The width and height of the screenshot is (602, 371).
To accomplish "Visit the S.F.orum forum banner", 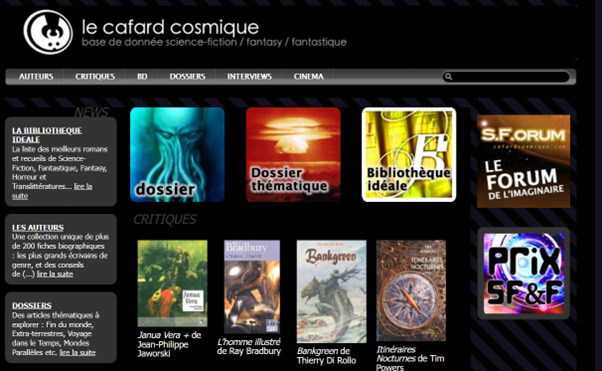I will 523,161.
